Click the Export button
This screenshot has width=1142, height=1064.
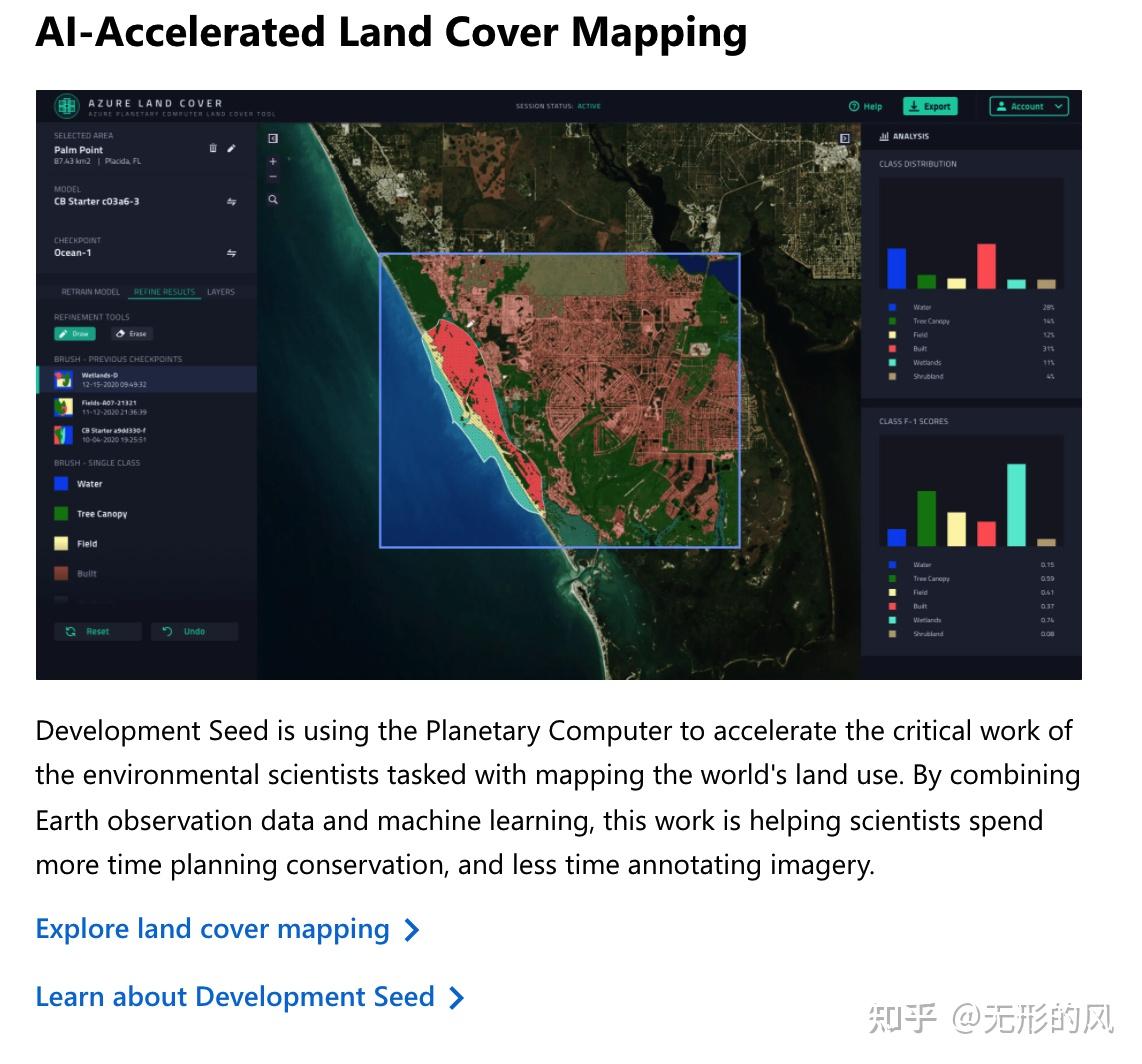pos(931,106)
